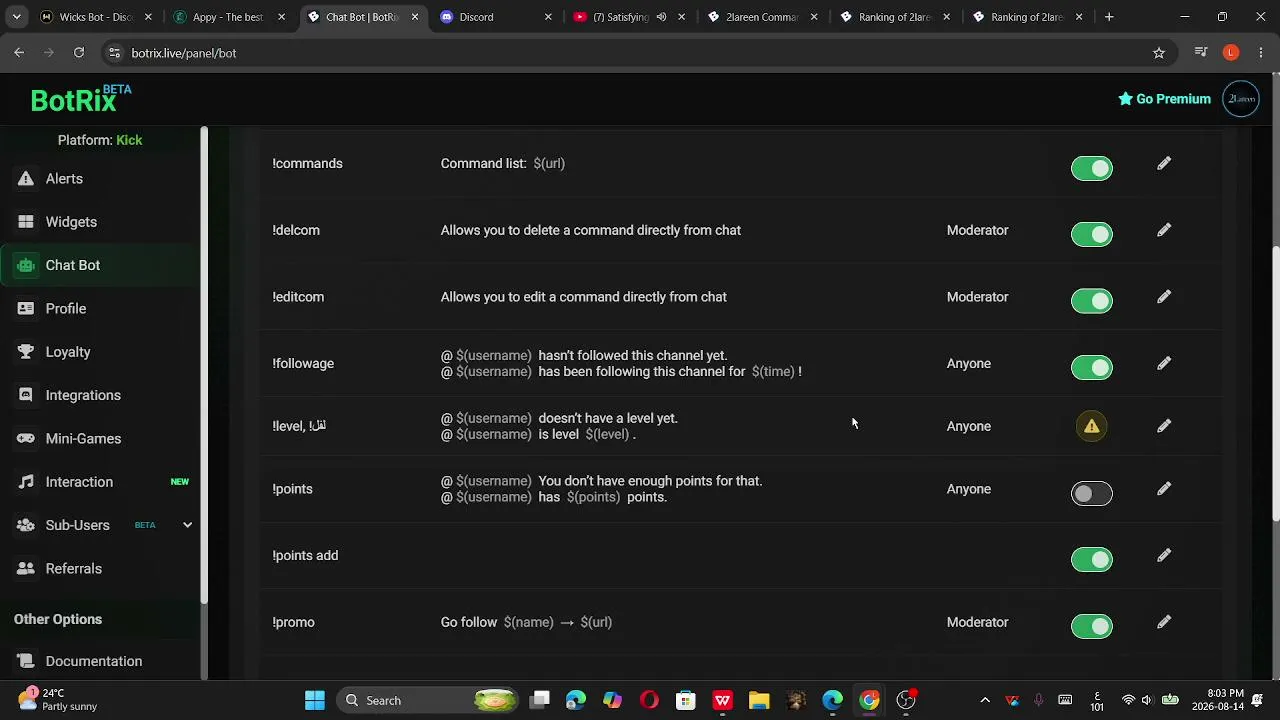Click the Moderator label on !delcom row
1280x720 pixels.
pyautogui.click(x=977, y=230)
